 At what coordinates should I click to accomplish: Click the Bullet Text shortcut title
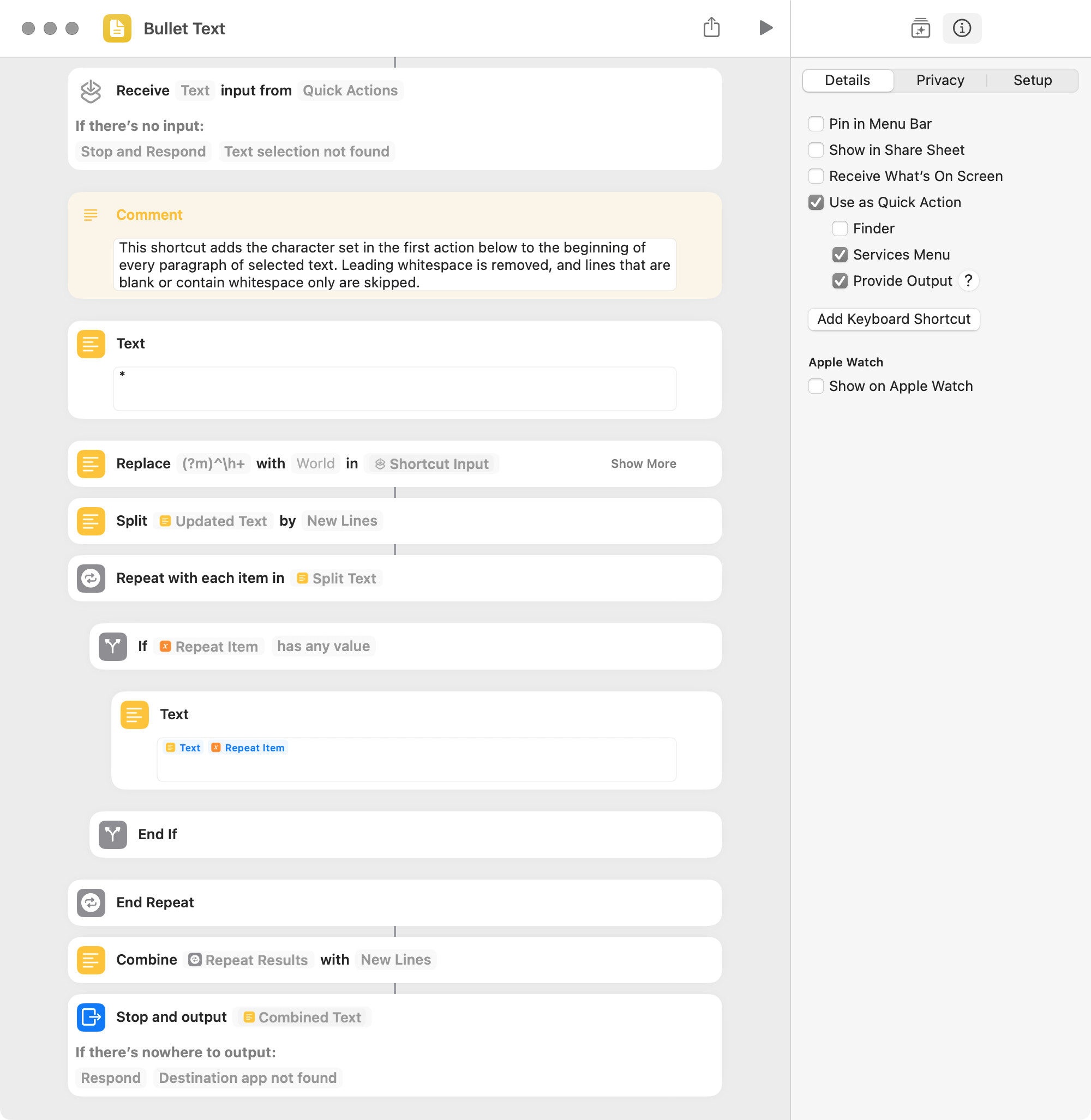click(184, 28)
